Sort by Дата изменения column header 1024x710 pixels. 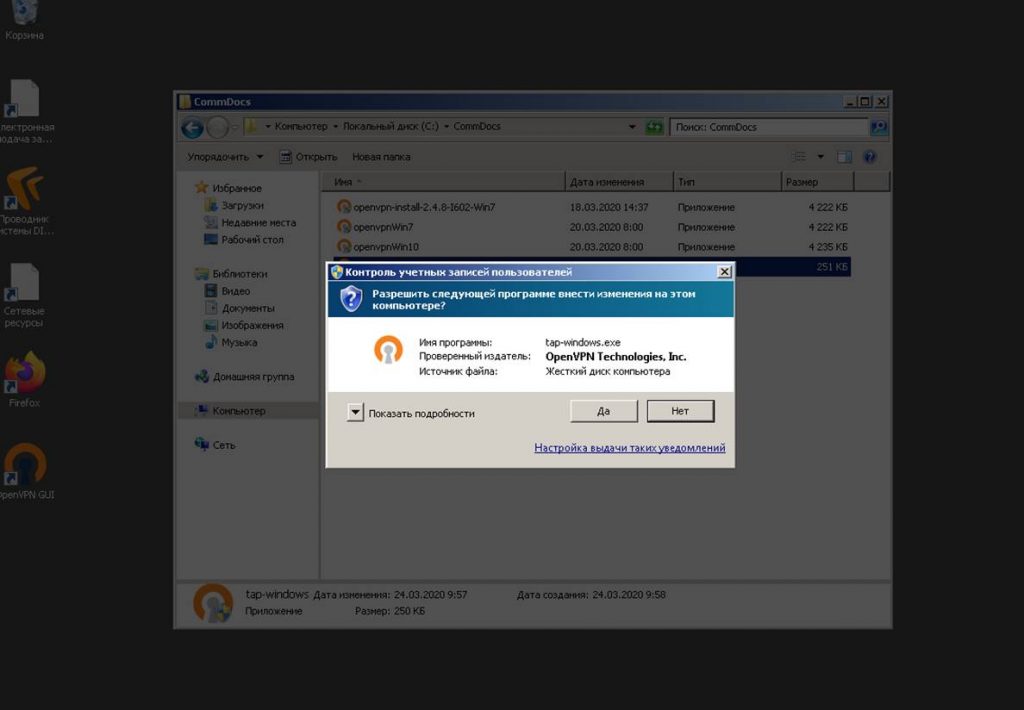click(x=618, y=182)
